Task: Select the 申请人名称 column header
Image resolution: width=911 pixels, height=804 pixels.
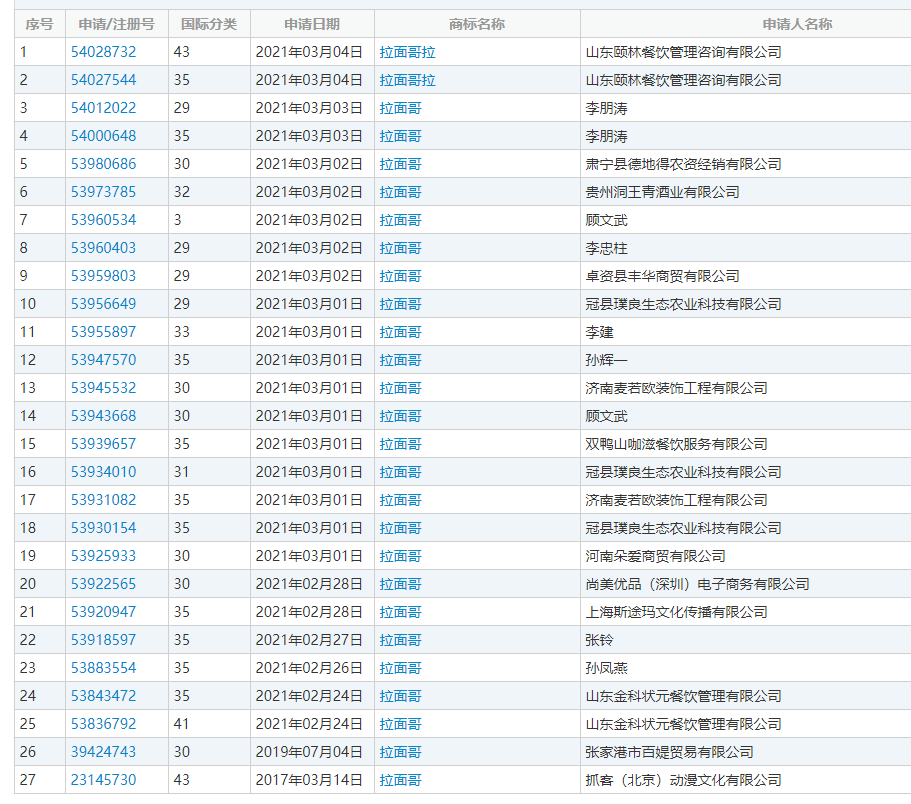Action: point(797,24)
